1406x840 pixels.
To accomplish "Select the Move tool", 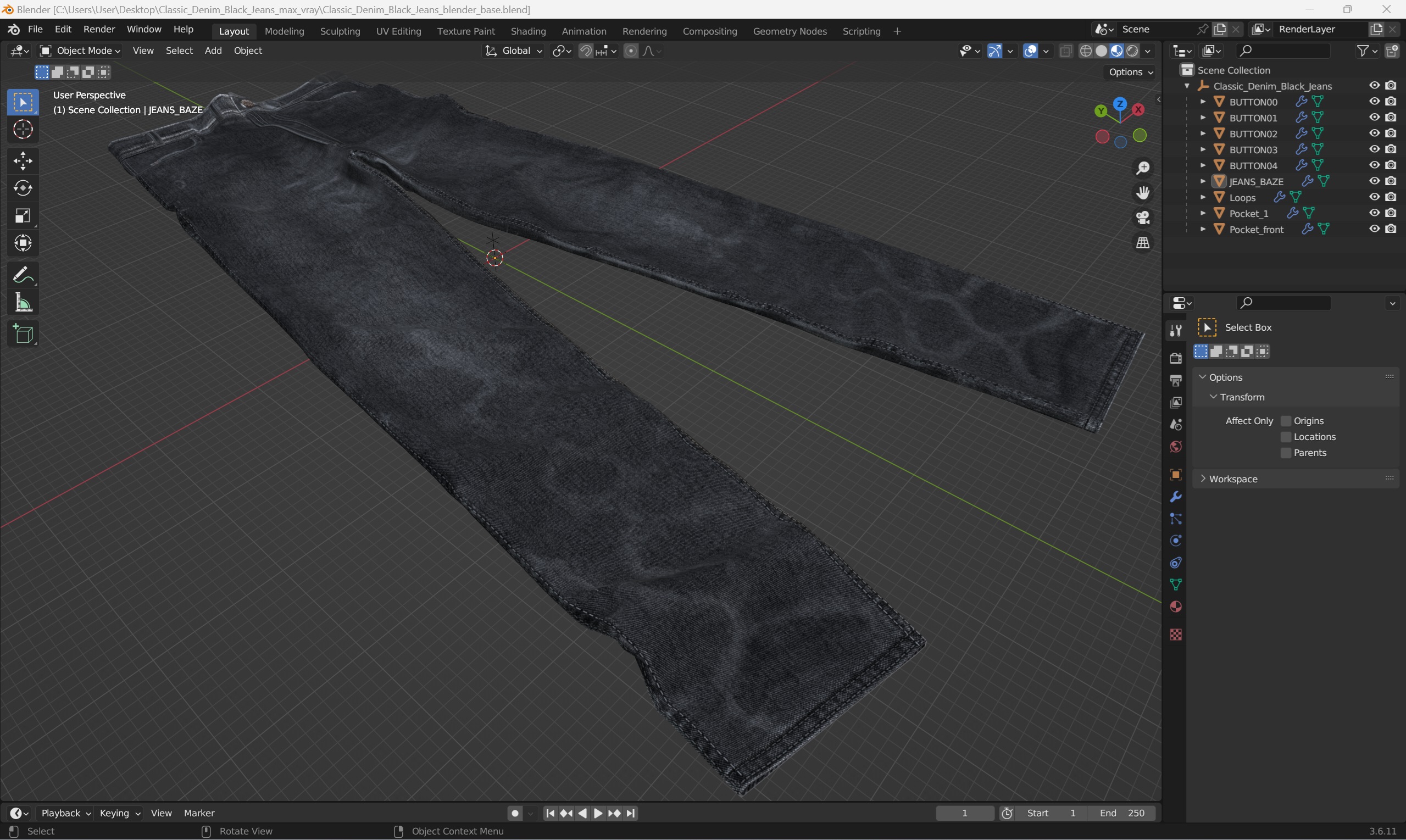I will (23, 162).
